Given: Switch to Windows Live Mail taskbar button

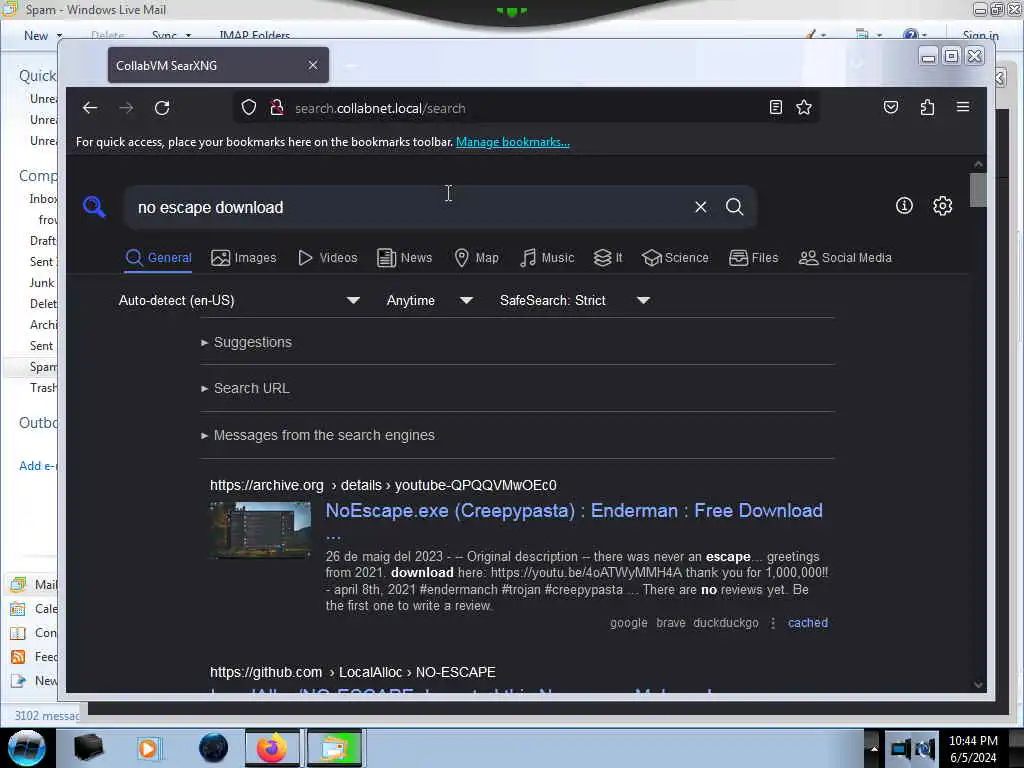Looking at the screenshot, I should 335,748.
